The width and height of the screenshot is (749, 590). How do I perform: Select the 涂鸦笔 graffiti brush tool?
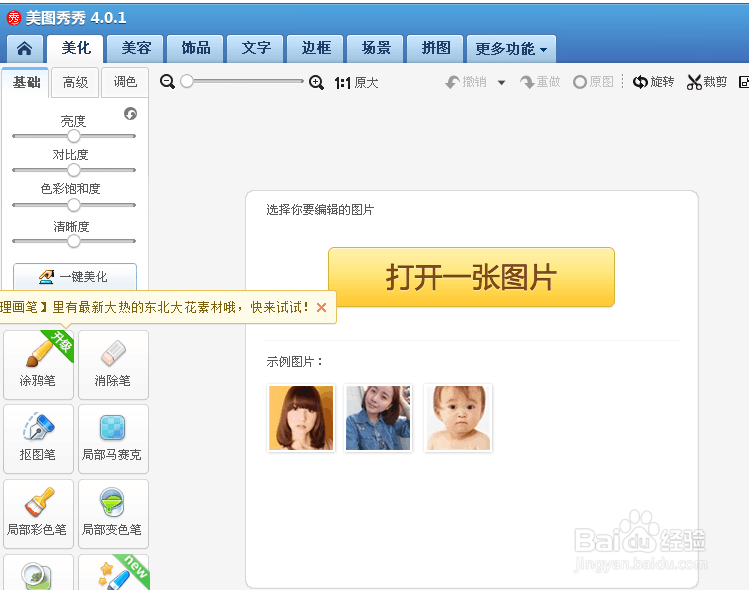[38, 365]
